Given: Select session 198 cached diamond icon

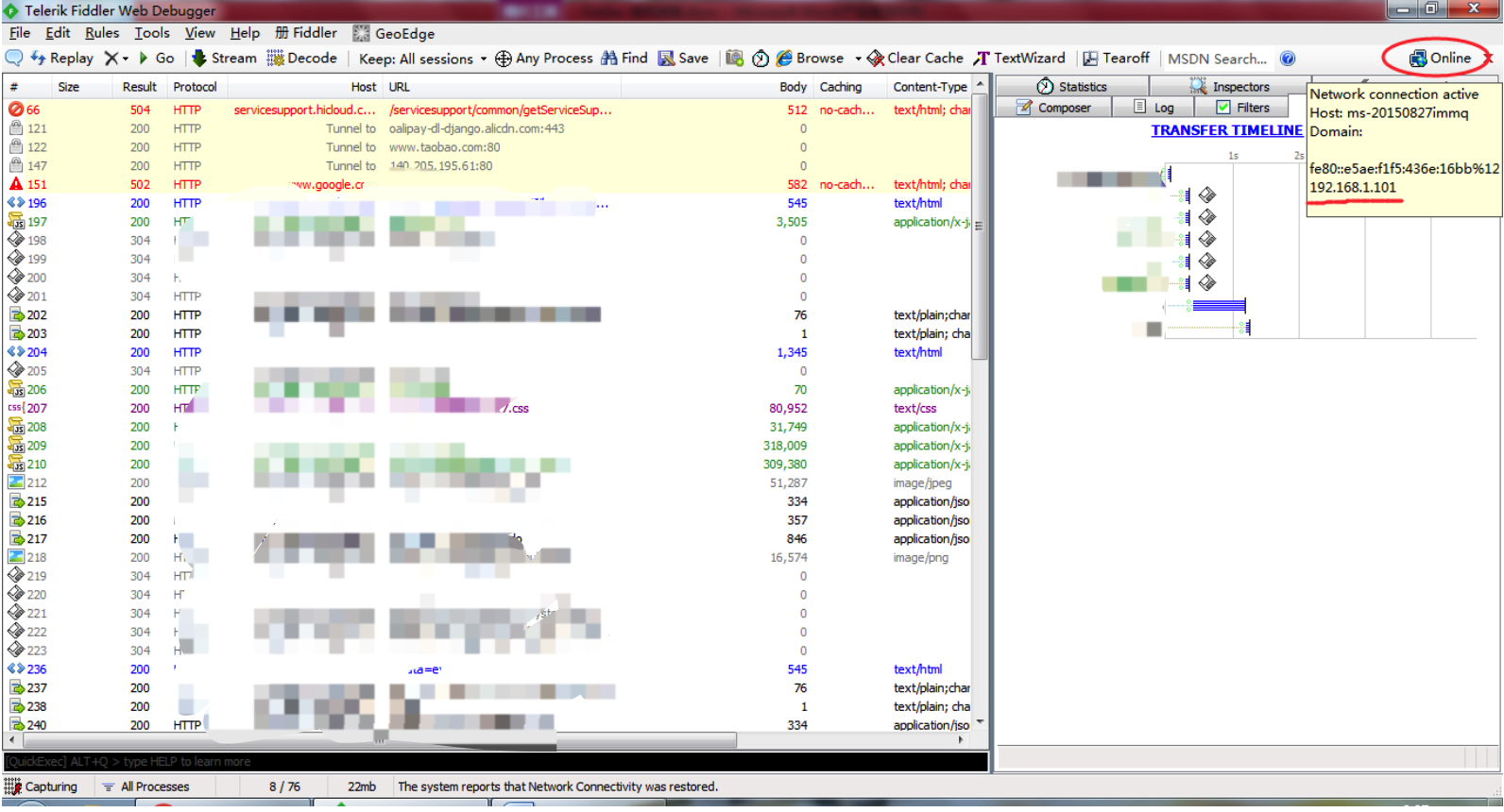Looking at the screenshot, I should point(16,240).
